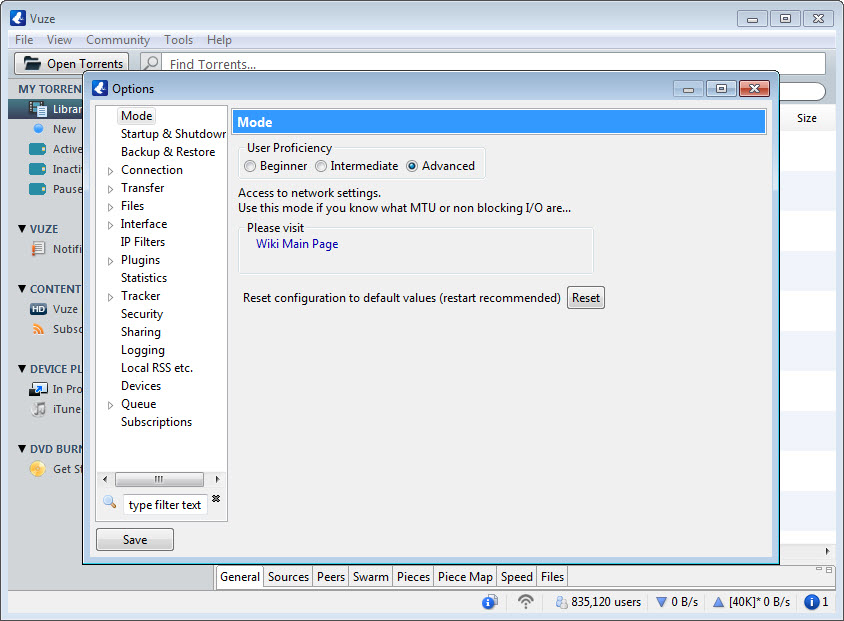Open the Help menu
This screenshot has height=621, width=844.
point(219,40)
